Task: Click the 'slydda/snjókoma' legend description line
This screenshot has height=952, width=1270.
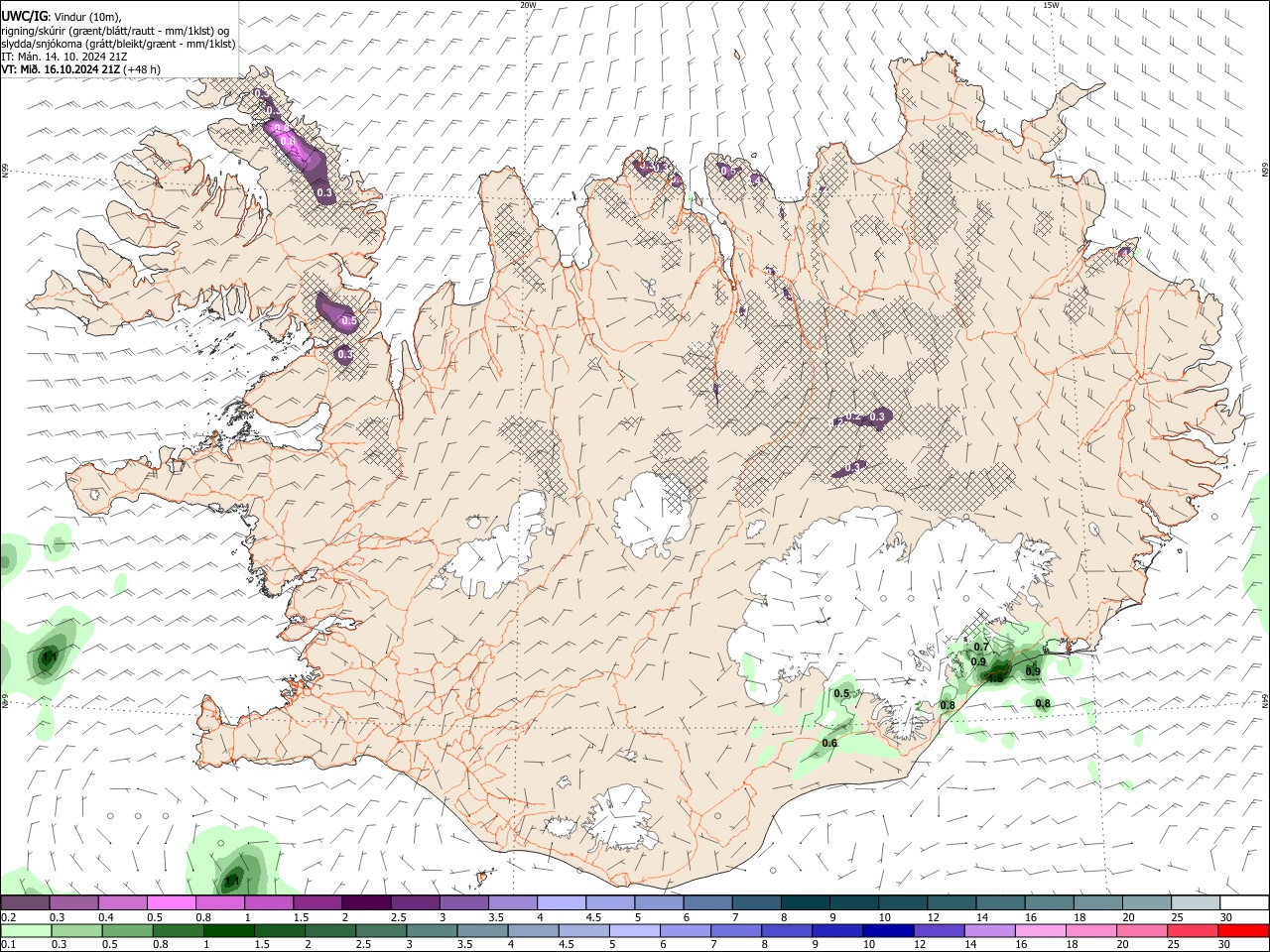Action: (x=118, y=44)
